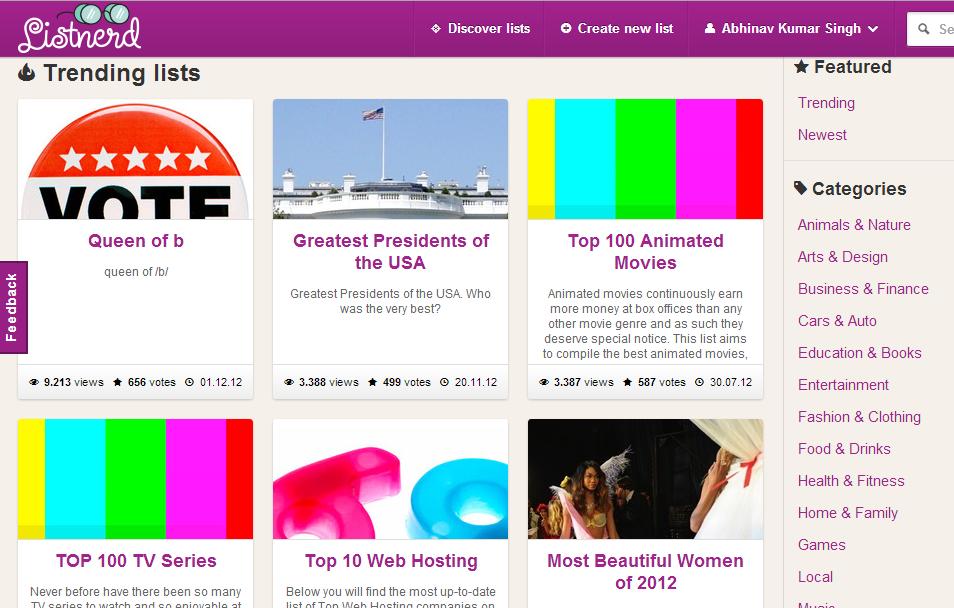This screenshot has height=608, width=954.
Task: Select the star icon beside Featured heading
Action: click(801, 66)
